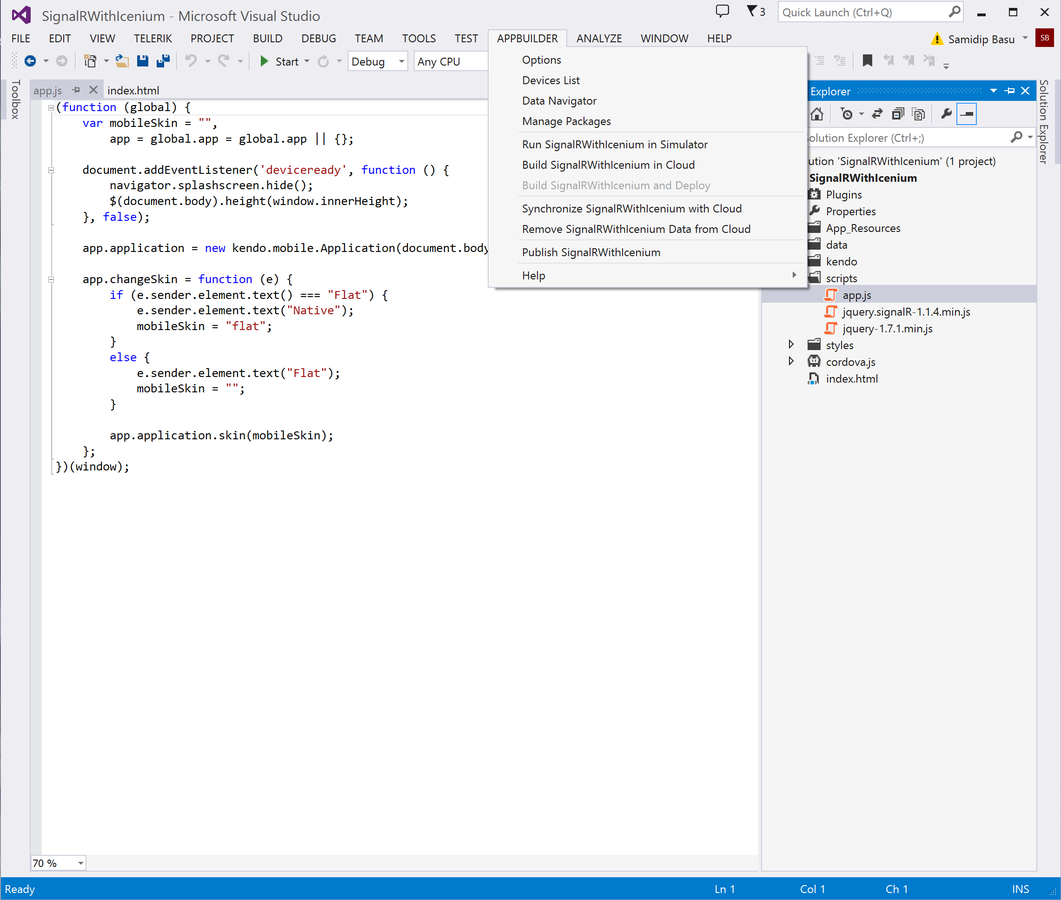Click the Open File folder icon
This screenshot has height=900, width=1061.
pos(122,62)
